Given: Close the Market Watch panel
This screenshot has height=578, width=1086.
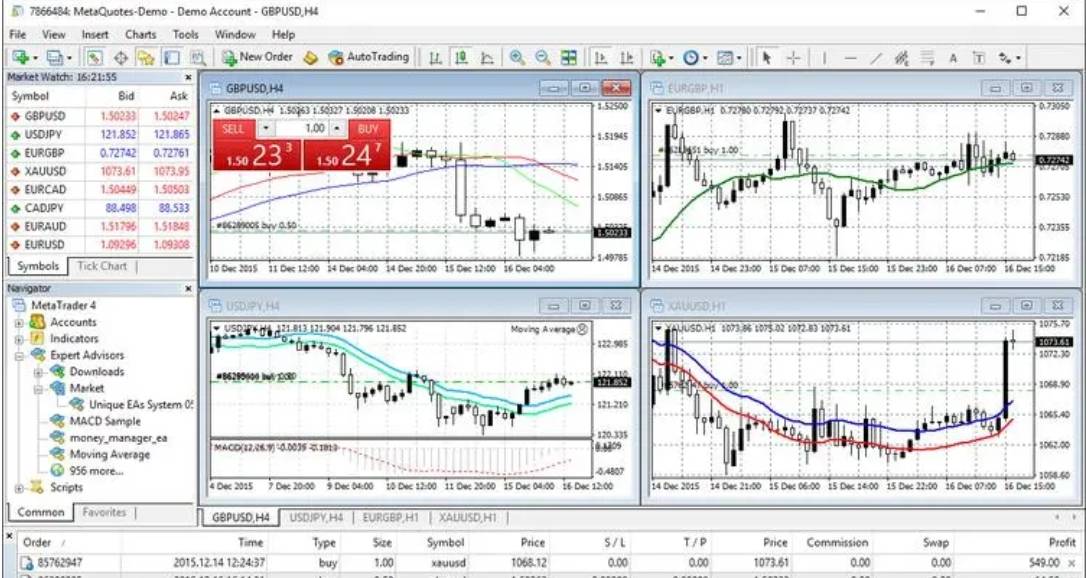Looking at the screenshot, I should click(x=188, y=78).
